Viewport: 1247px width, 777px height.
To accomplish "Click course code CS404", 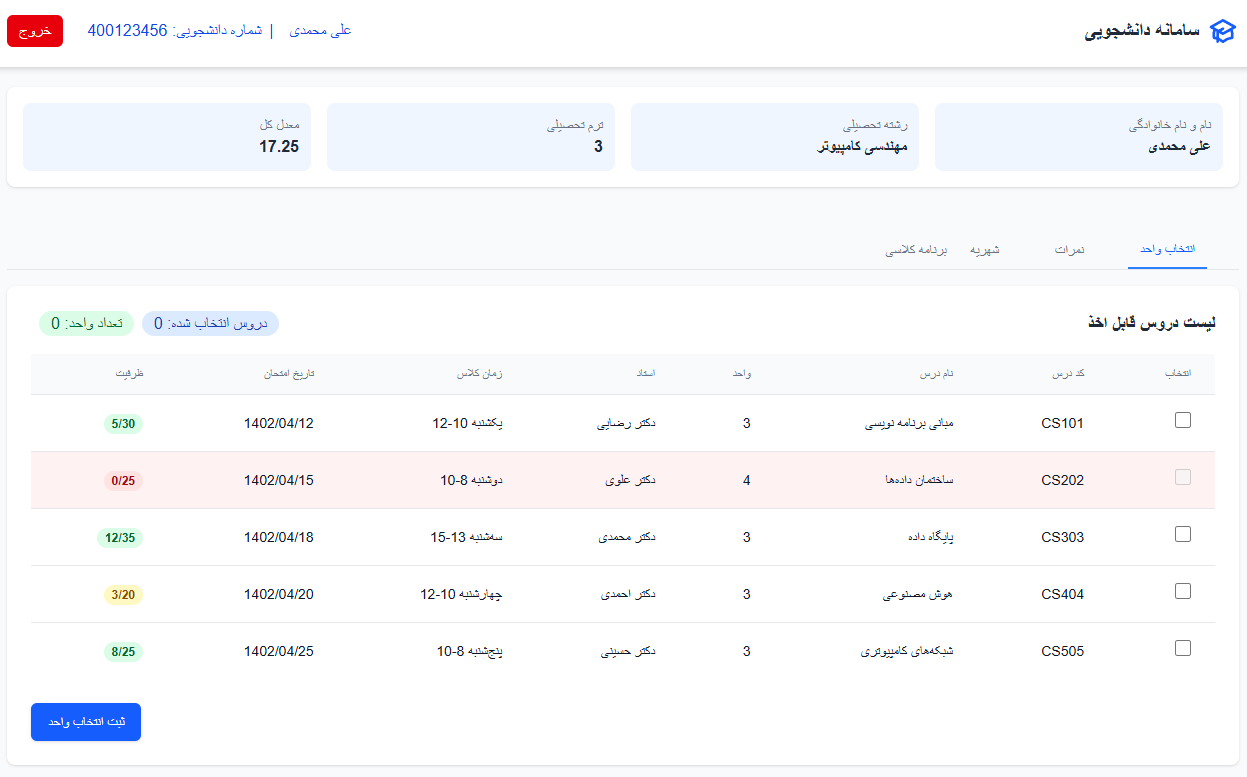I will pyautogui.click(x=1062, y=594).
